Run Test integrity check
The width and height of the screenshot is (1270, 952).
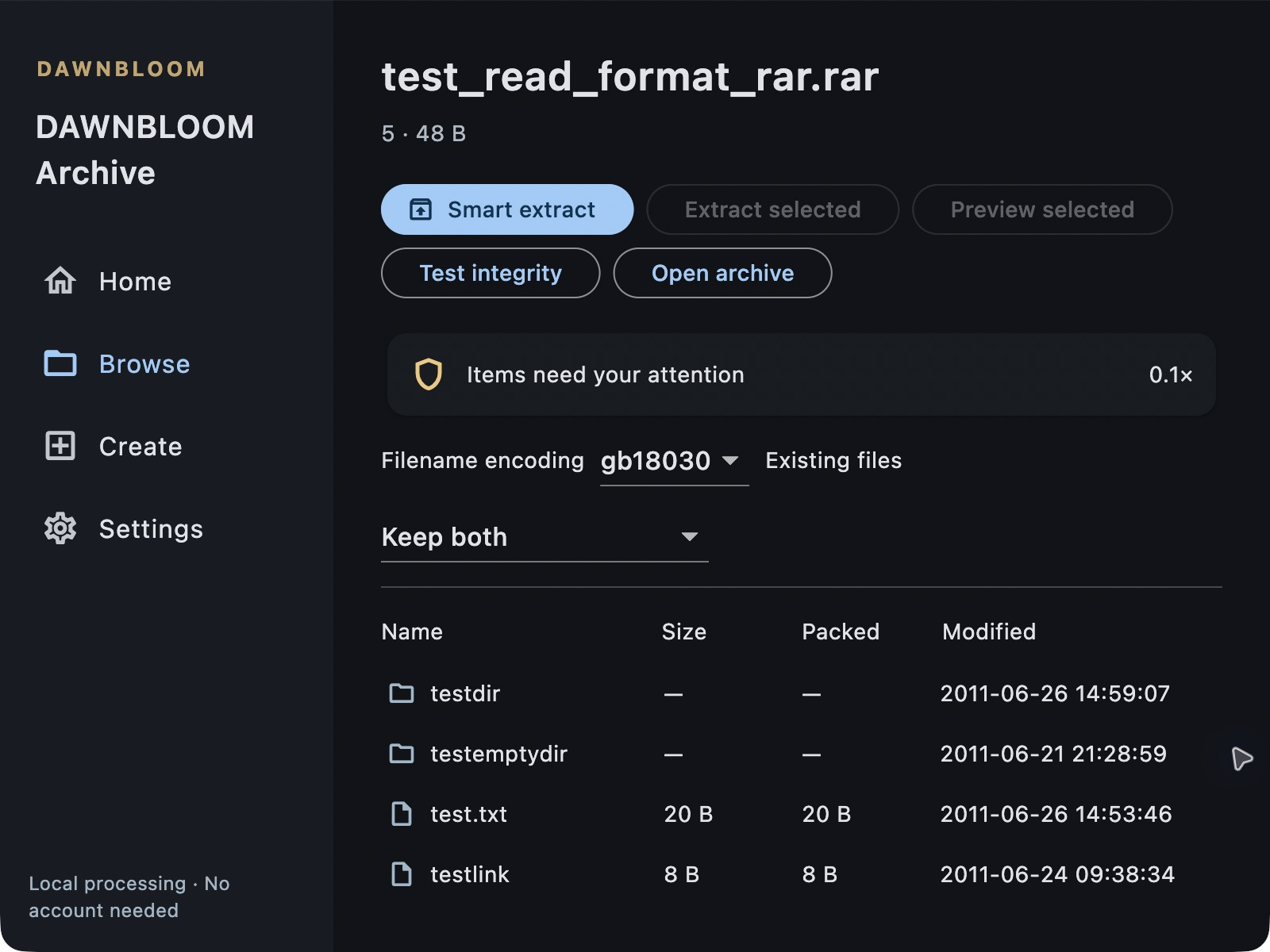(x=491, y=273)
